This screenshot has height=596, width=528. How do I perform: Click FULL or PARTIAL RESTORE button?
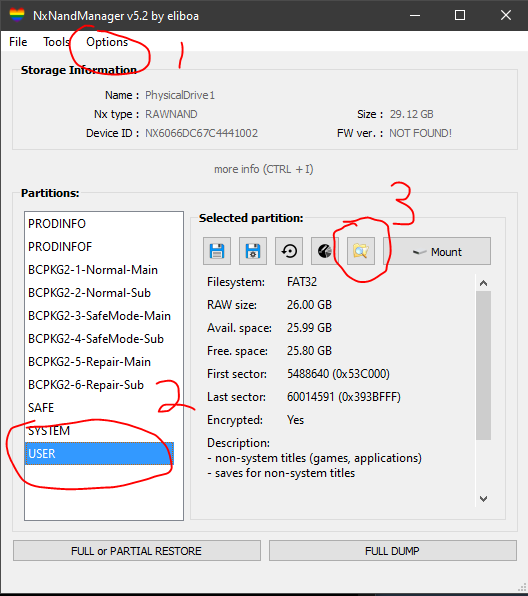137,551
